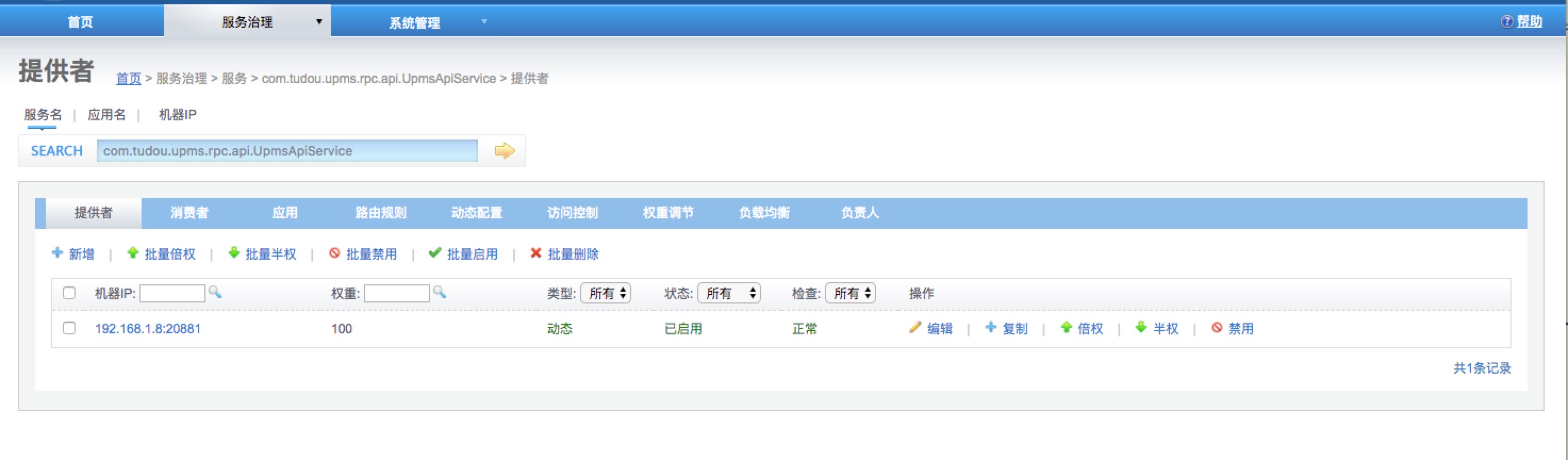Switch to the 动态配置 tab

[476, 212]
